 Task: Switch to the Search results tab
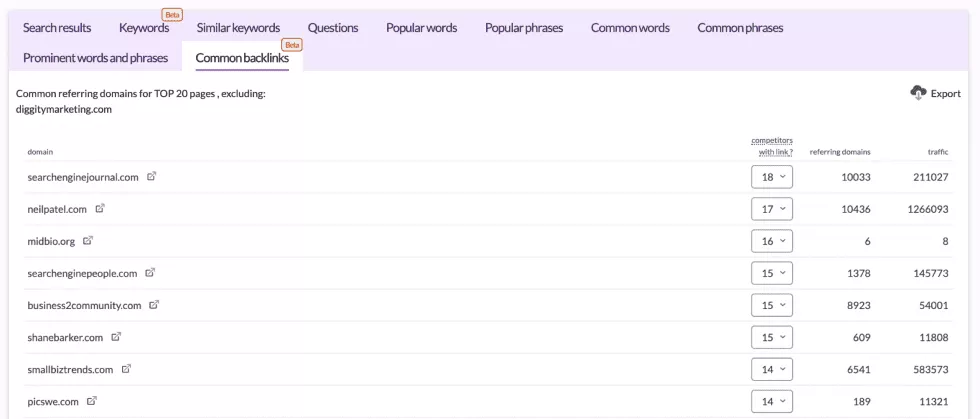tap(57, 28)
